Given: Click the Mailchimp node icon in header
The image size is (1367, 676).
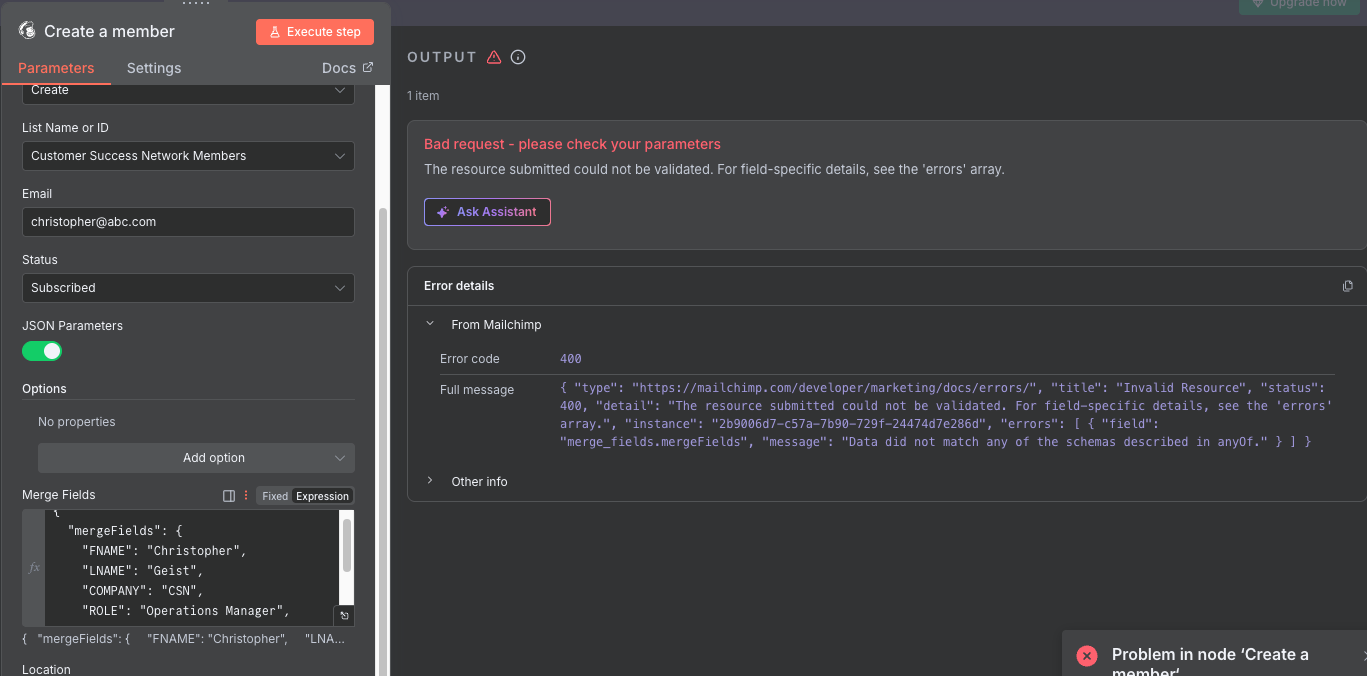Looking at the screenshot, I should coord(27,31).
